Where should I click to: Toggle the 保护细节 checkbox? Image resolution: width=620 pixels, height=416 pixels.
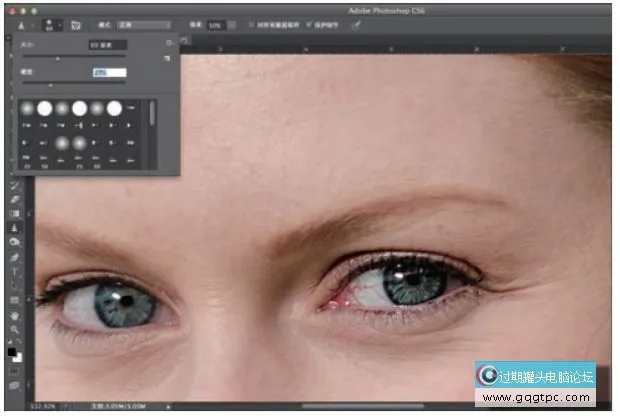click(309, 23)
